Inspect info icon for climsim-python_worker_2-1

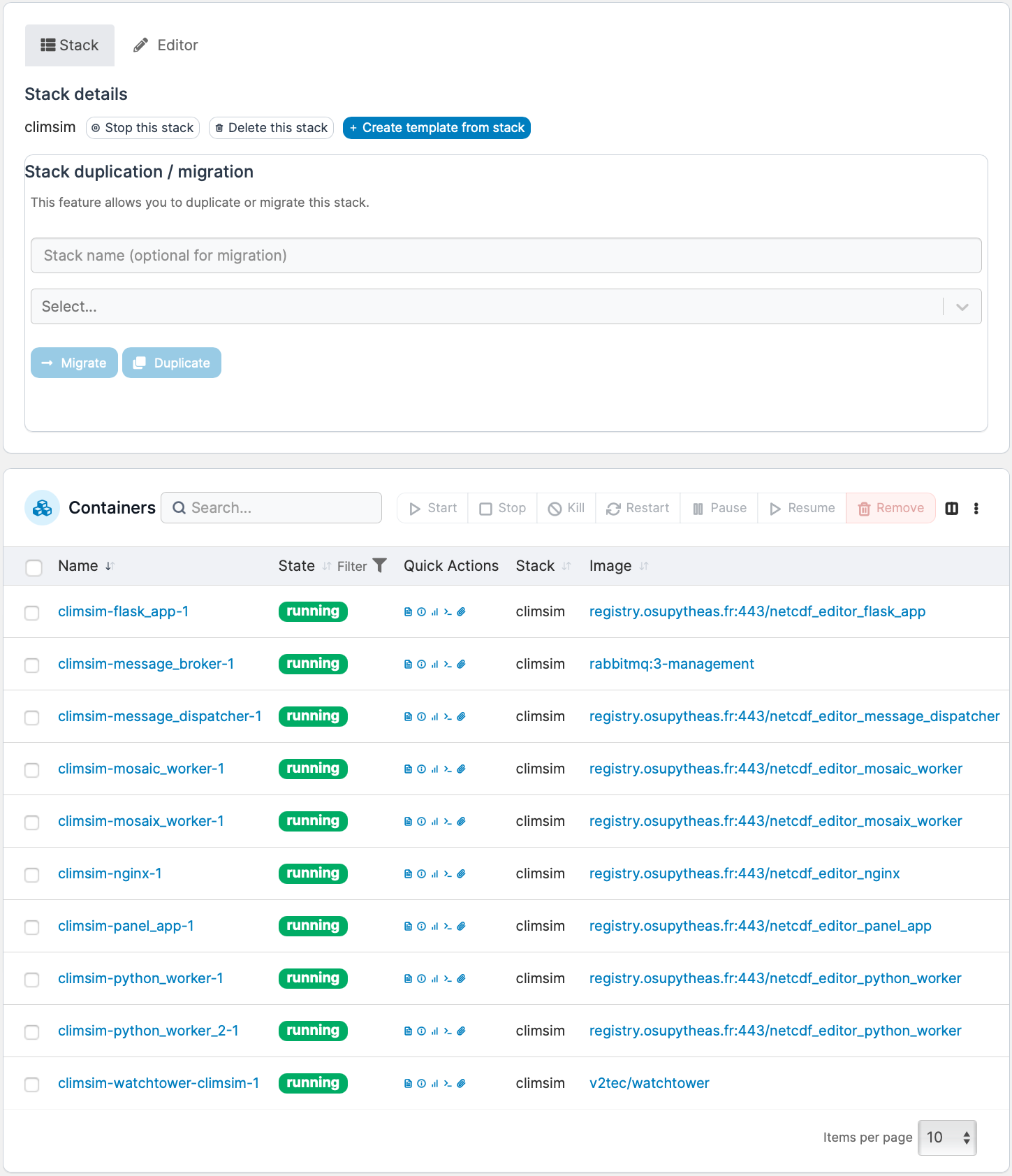[x=422, y=1031]
